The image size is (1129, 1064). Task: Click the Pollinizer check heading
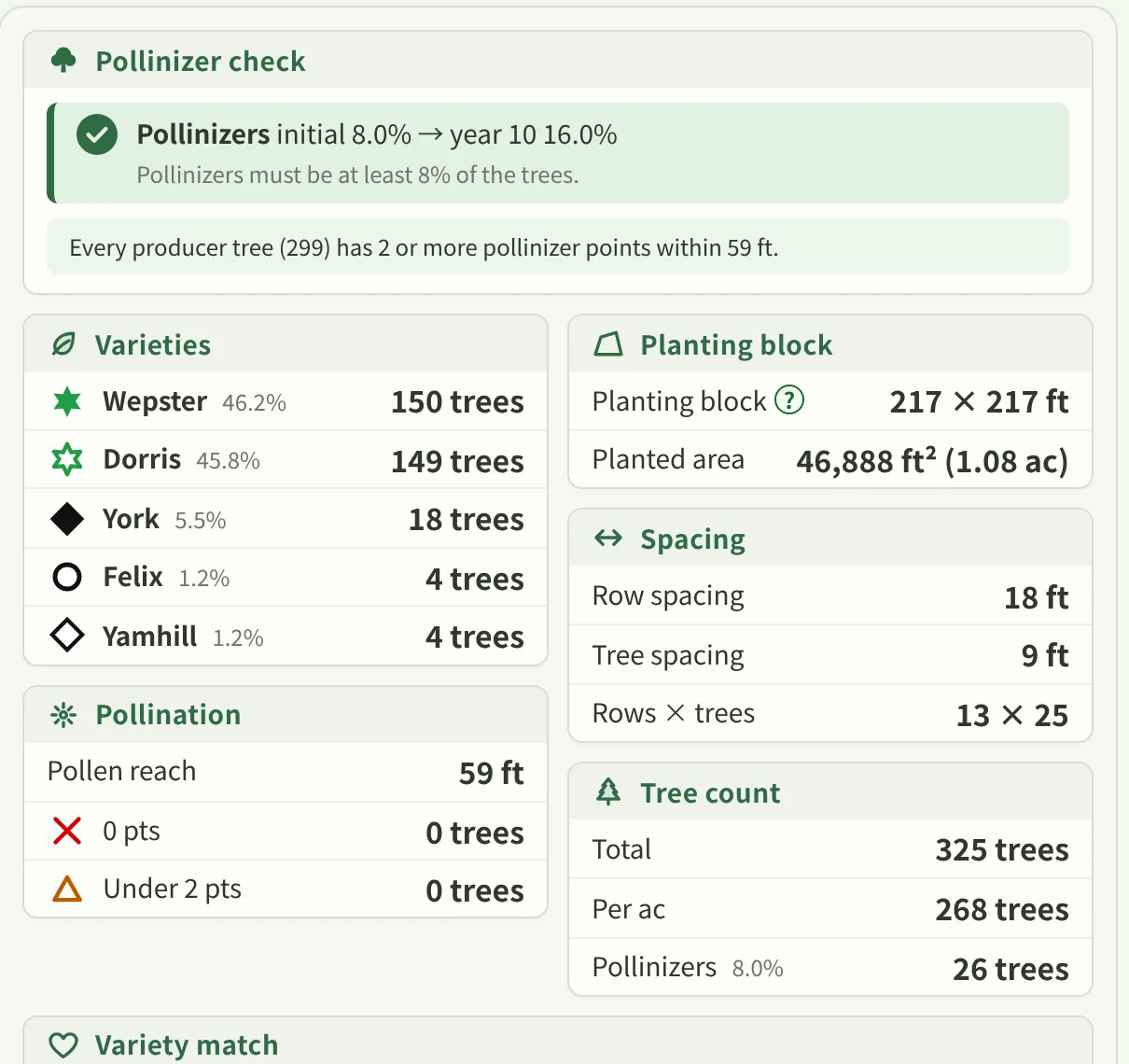point(201,62)
